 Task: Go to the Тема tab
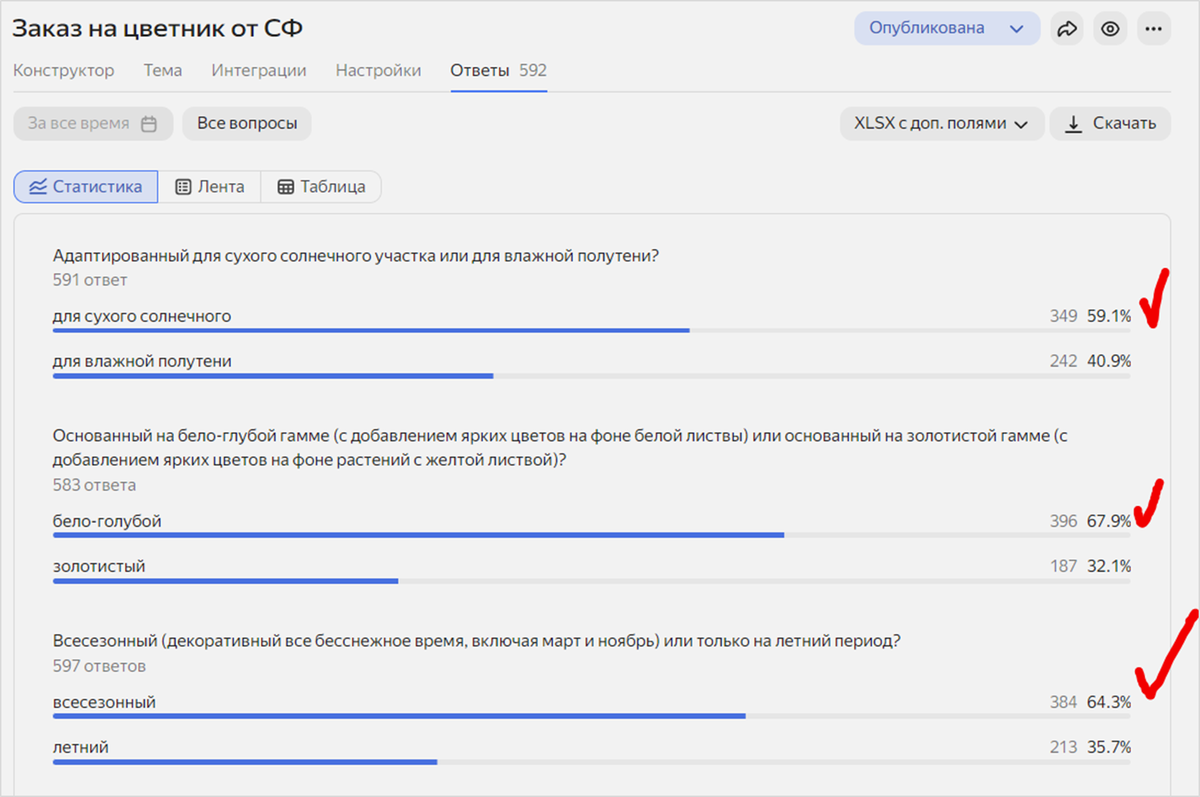coord(163,71)
